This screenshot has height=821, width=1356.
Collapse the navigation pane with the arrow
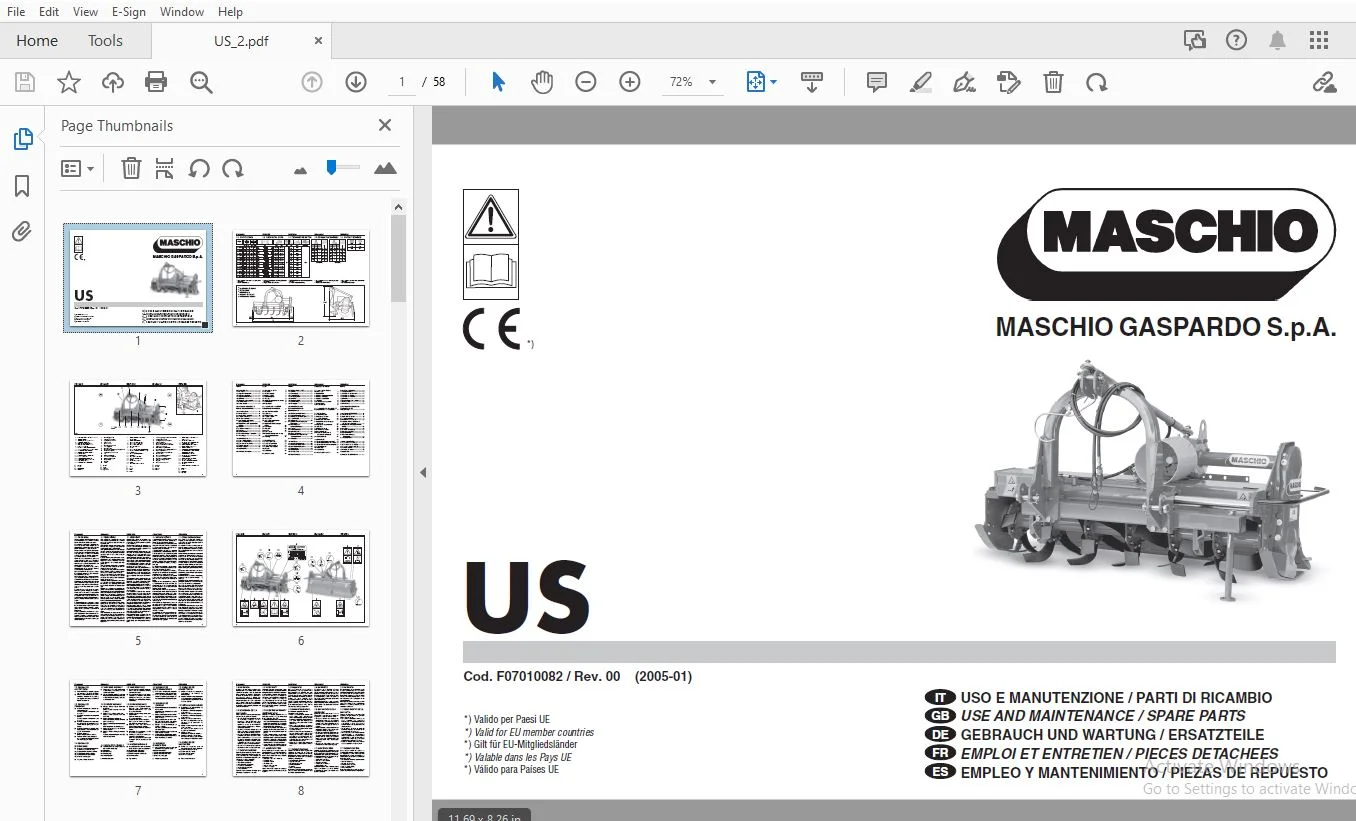[x=423, y=472]
